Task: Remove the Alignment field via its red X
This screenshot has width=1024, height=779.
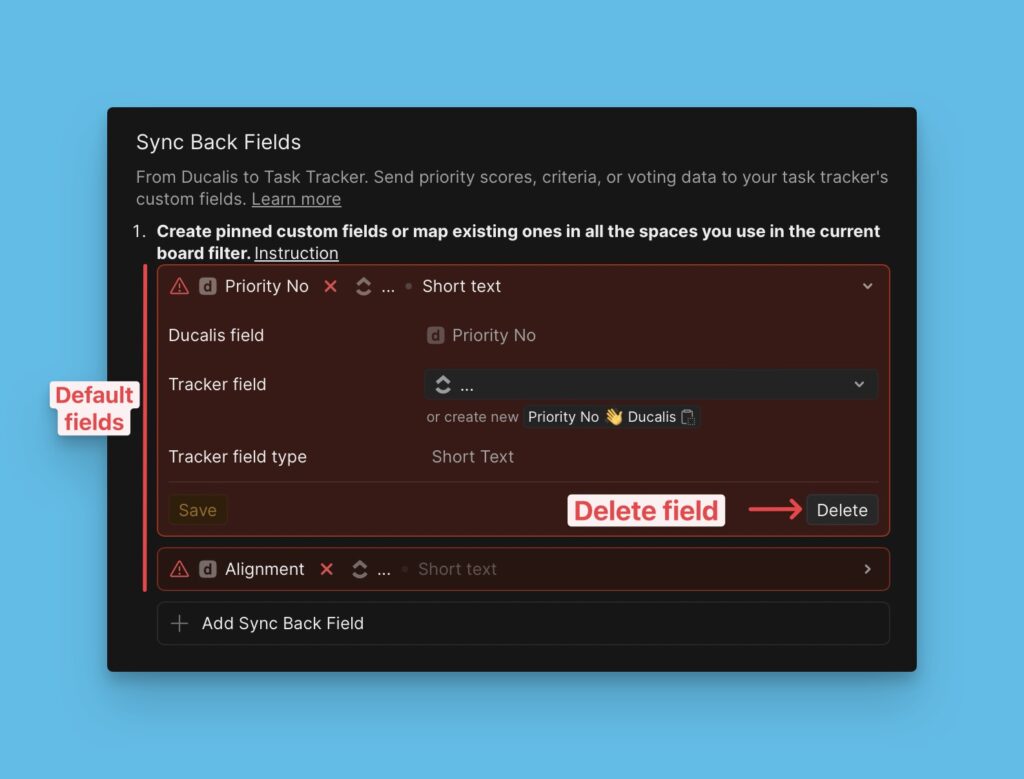Action: tap(326, 569)
